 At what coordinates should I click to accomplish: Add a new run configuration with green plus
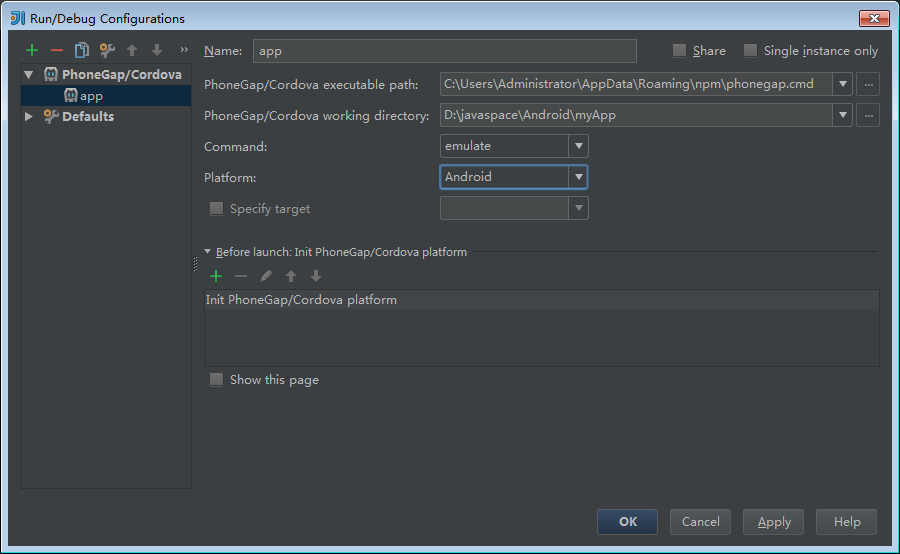click(32, 51)
